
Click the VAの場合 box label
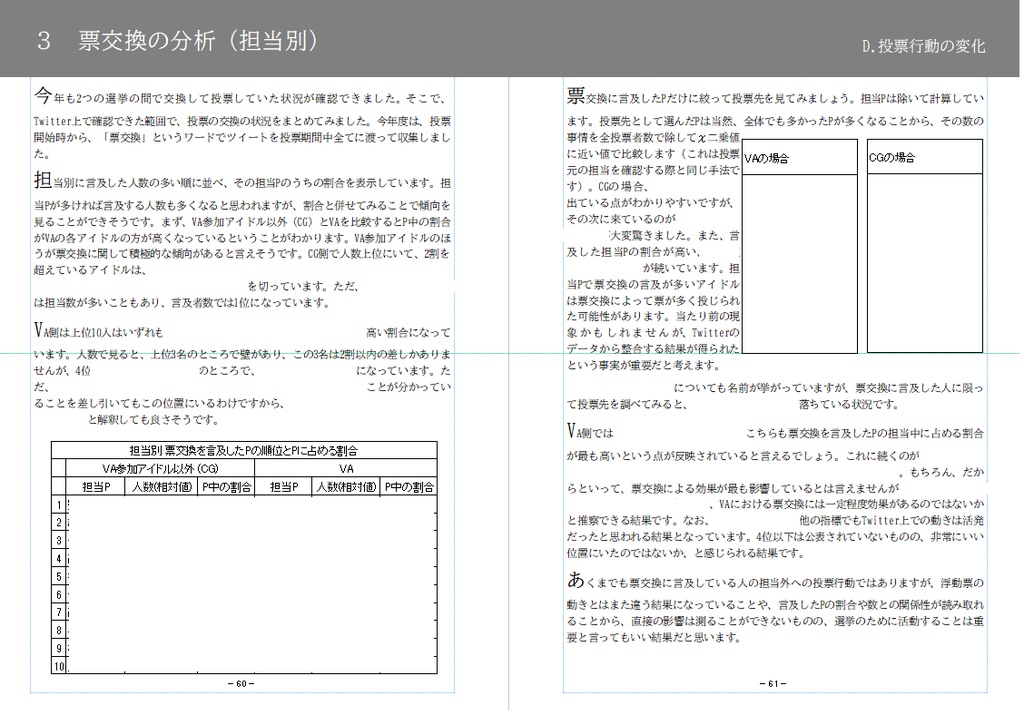click(x=767, y=157)
